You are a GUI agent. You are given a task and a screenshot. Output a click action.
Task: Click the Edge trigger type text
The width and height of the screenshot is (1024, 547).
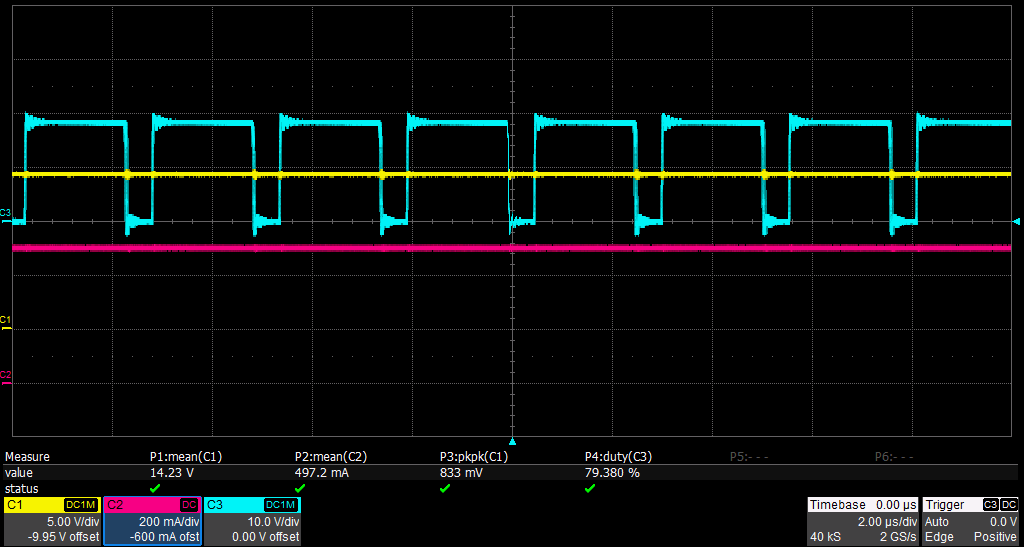tap(937, 537)
